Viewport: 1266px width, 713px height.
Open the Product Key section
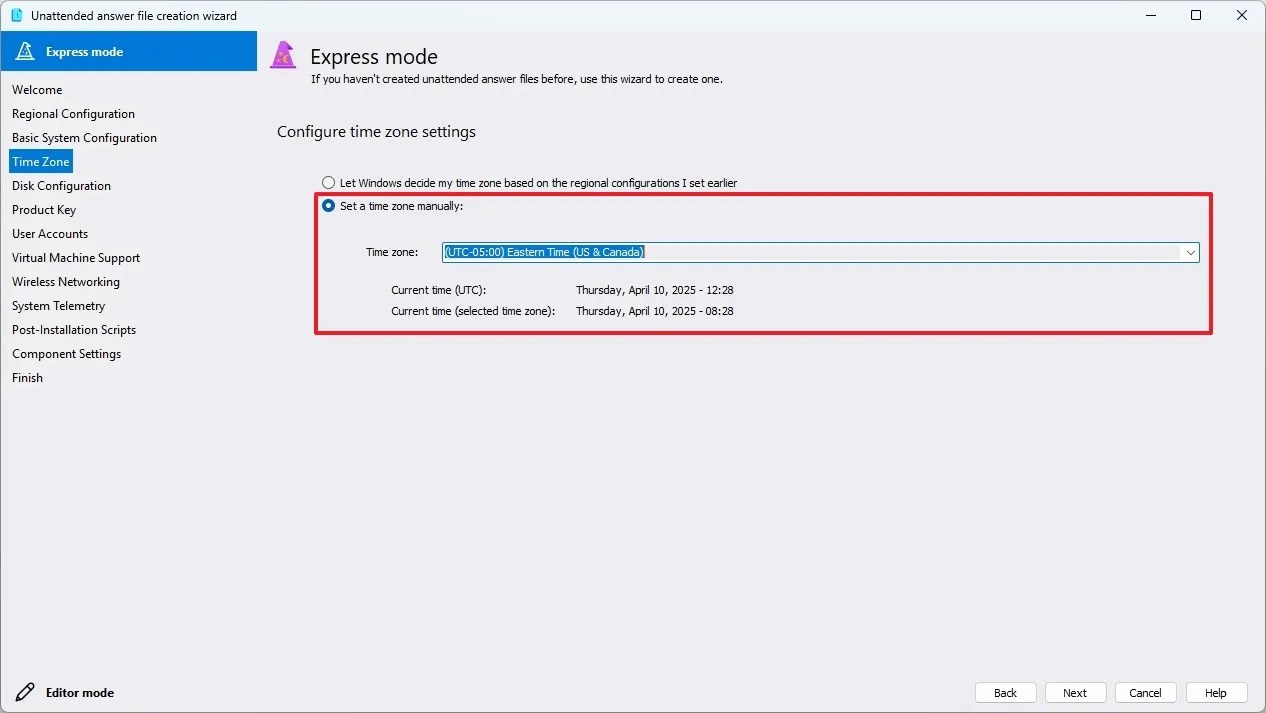pyautogui.click(x=44, y=210)
